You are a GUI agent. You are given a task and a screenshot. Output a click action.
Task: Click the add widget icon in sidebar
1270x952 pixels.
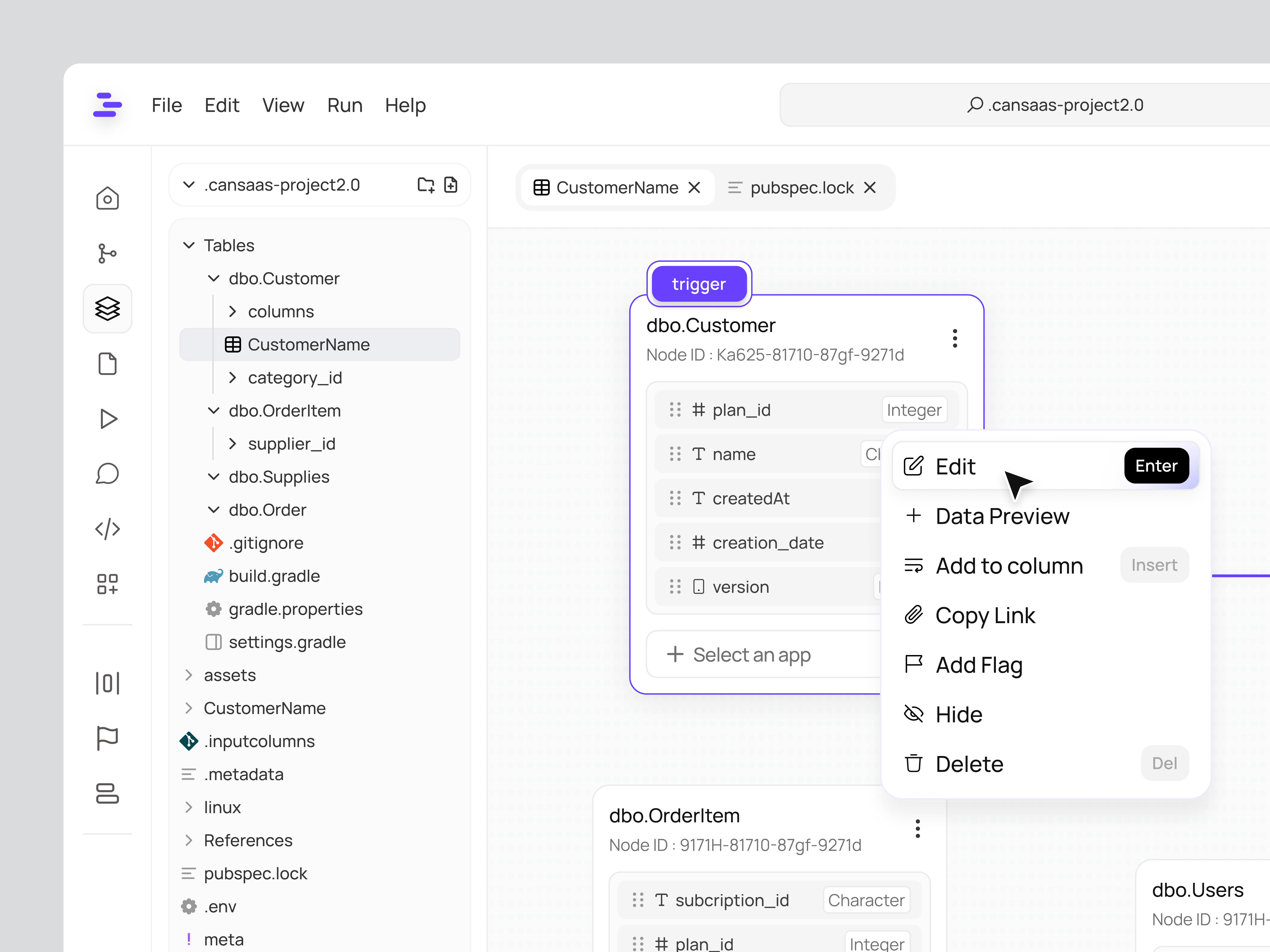click(107, 584)
